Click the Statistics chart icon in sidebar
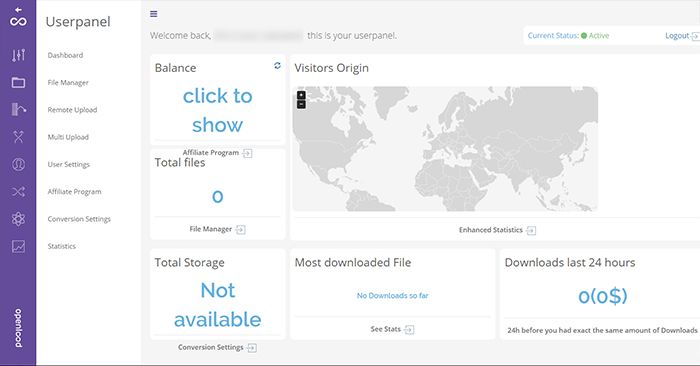 coord(18,246)
